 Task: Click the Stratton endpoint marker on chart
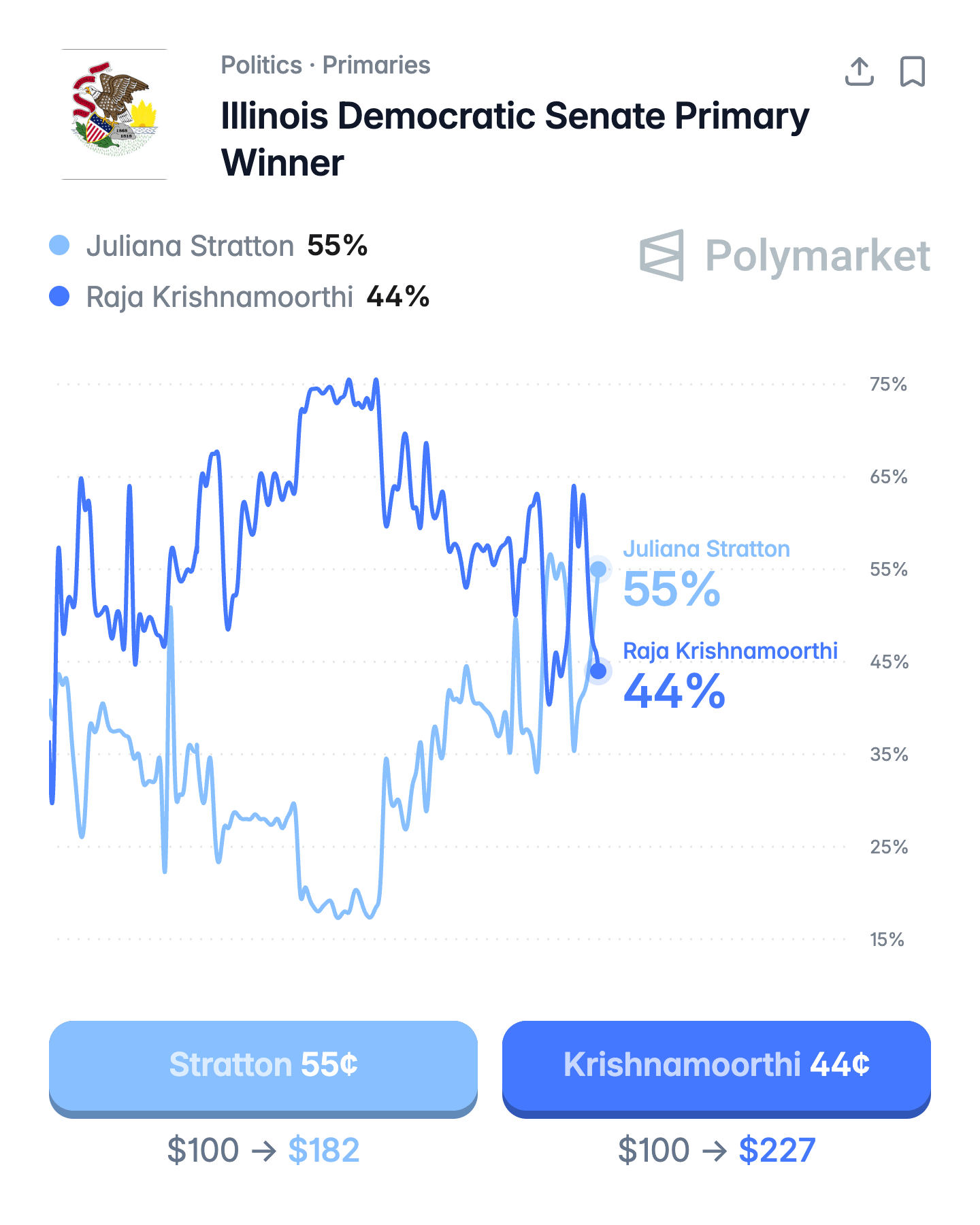(x=598, y=569)
